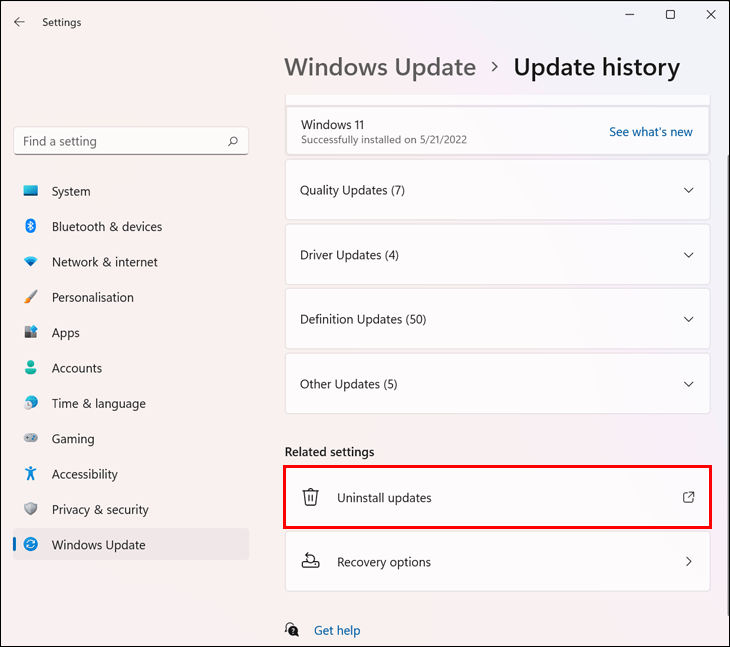Click the Bluetooth icon in sidebar
The width and height of the screenshot is (730, 647).
(x=31, y=226)
